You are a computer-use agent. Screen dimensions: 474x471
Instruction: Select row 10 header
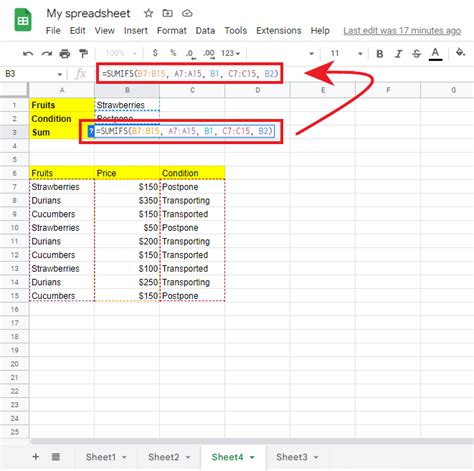click(x=14, y=228)
